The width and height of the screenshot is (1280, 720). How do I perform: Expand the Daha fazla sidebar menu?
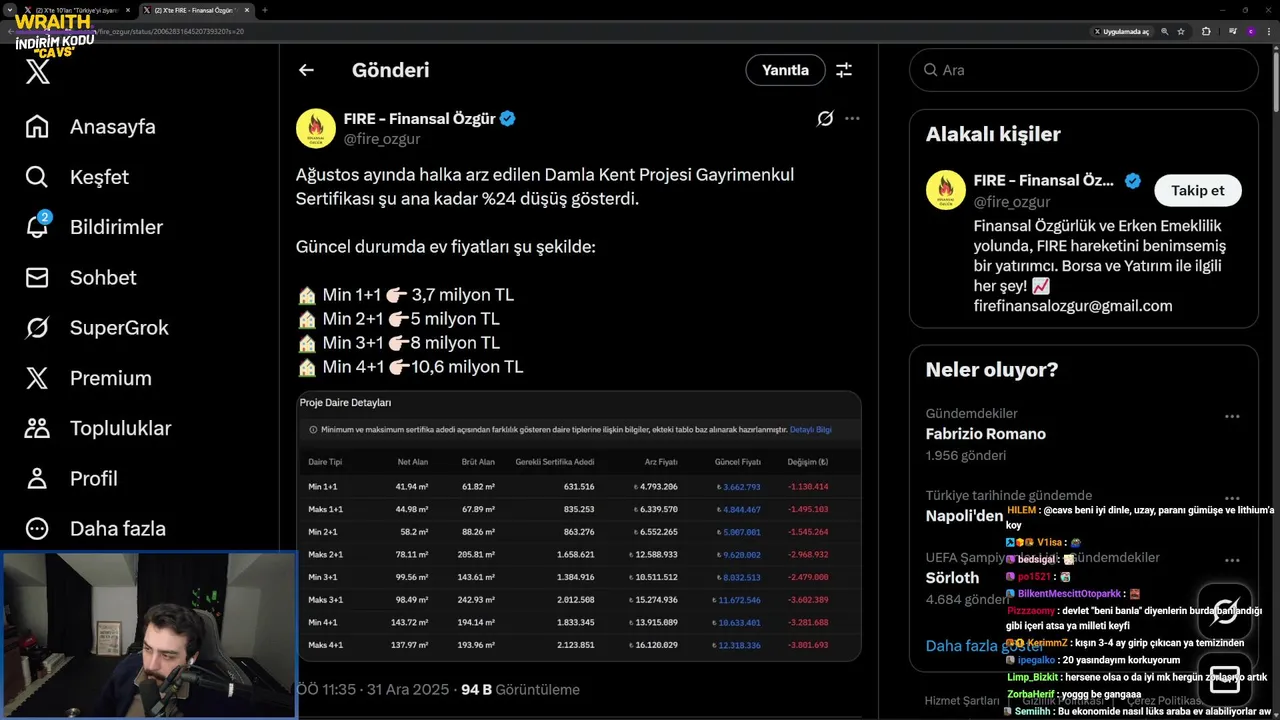click(x=95, y=528)
